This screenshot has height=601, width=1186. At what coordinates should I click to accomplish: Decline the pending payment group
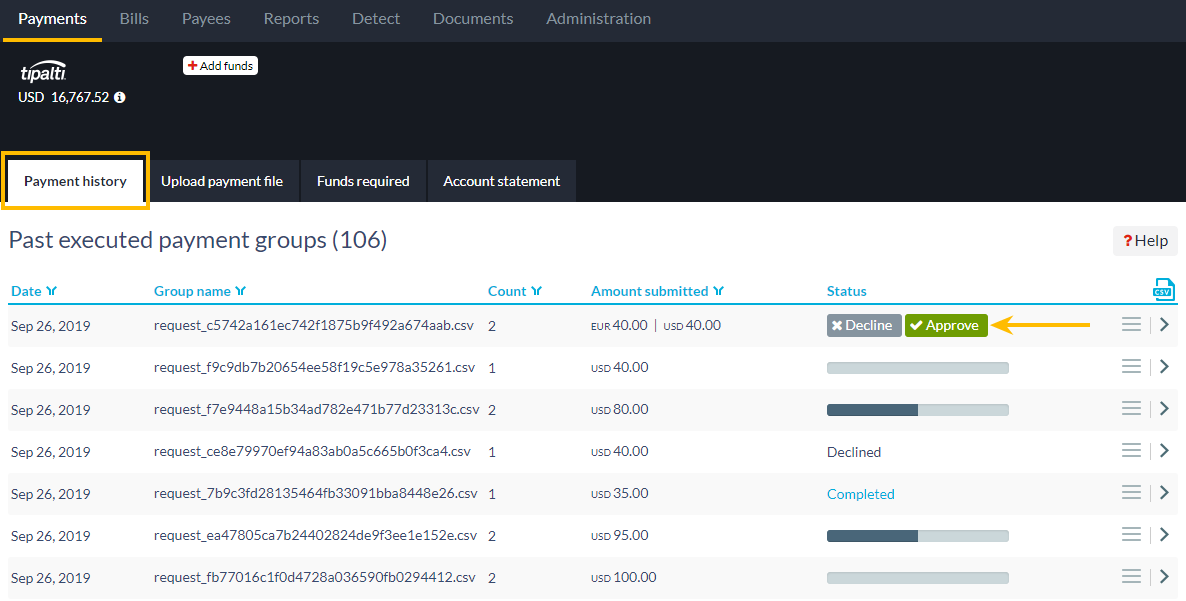point(864,326)
